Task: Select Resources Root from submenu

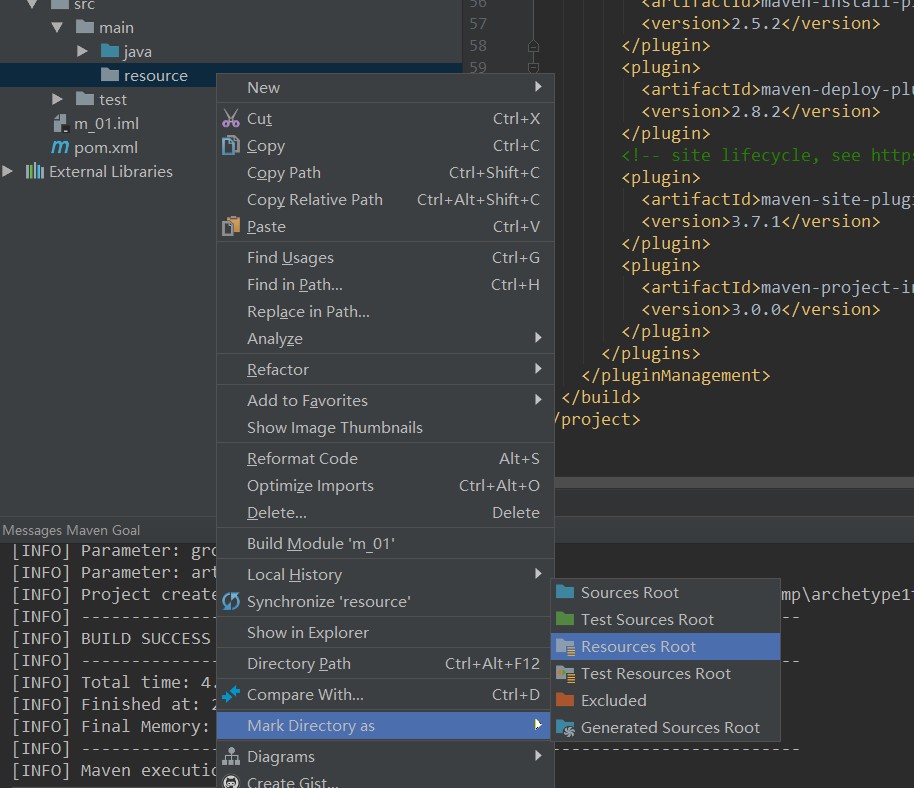Action: 638,647
